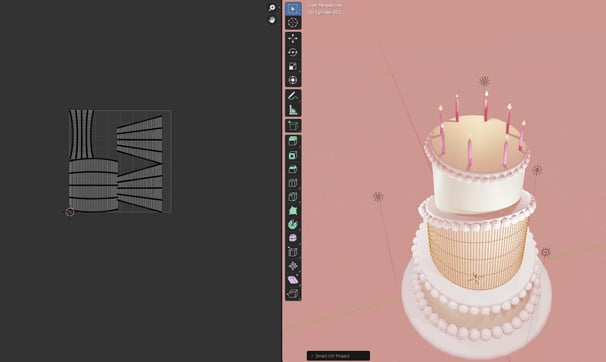The width and height of the screenshot is (606, 362).
Task: Activate the Rotate tool
Action: [x=293, y=52]
